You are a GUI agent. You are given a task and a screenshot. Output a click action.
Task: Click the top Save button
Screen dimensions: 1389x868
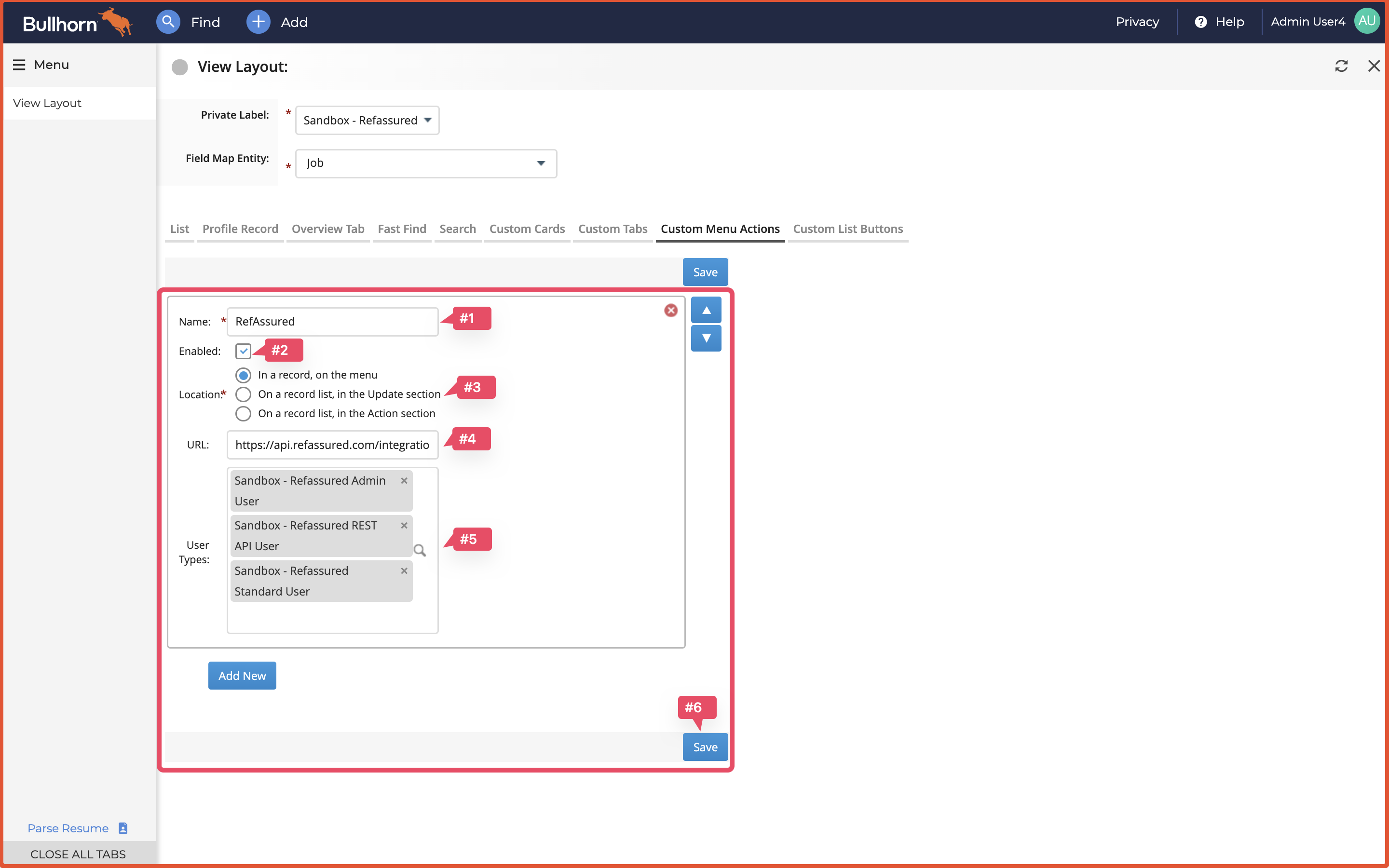[x=705, y=272]
